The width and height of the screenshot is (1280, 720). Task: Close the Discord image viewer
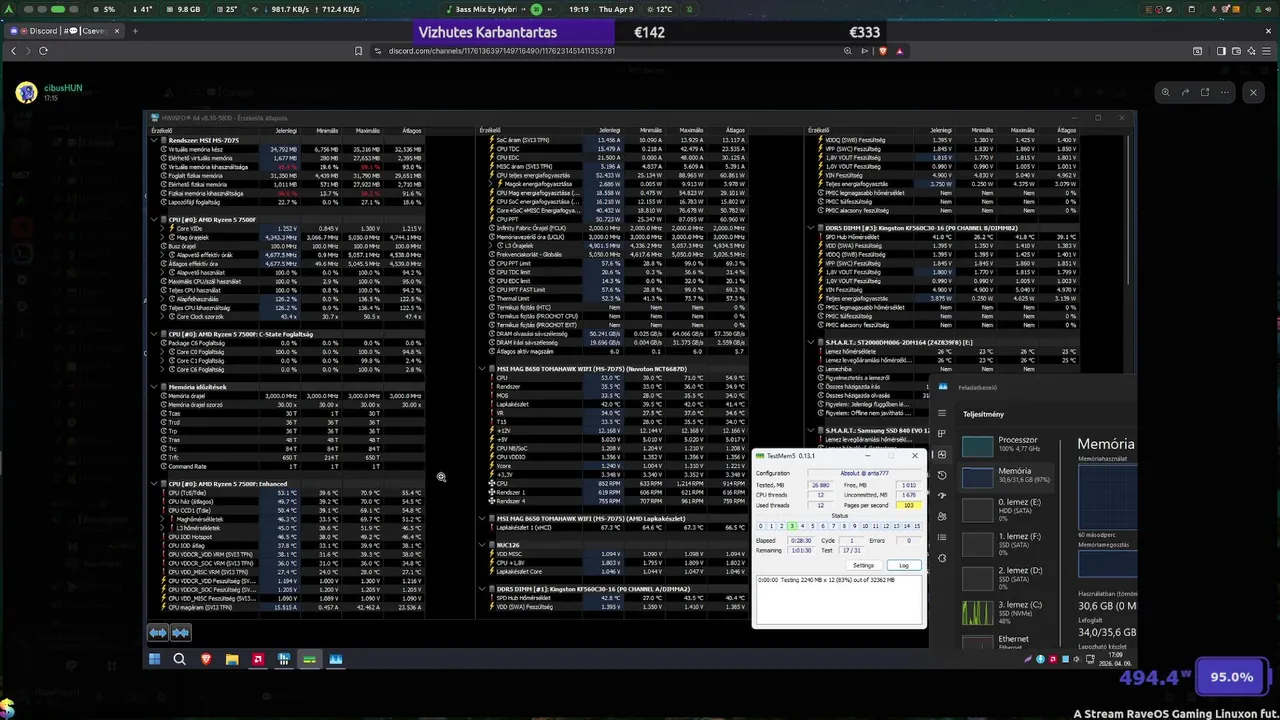pyautogui.click(x=1253, y=92)
